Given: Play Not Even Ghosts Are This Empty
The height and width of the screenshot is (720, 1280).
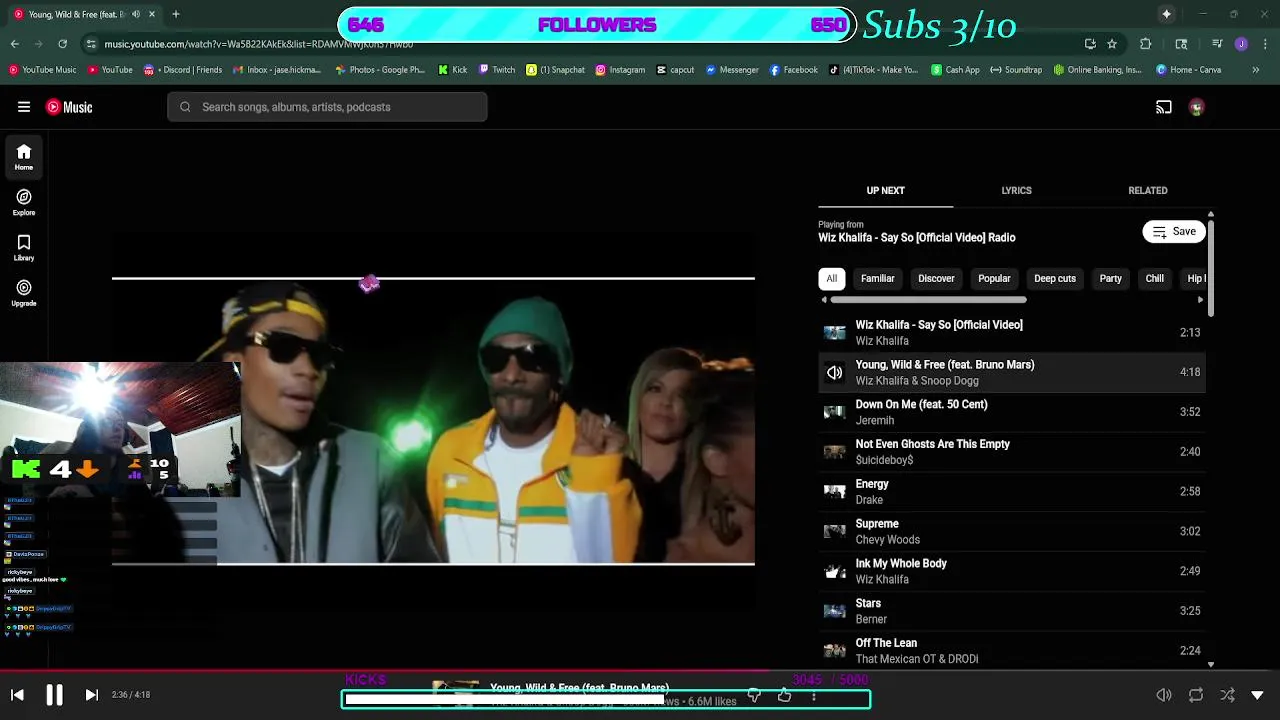Looking at the screenshot, I should pyautogui.click(x=1012, y=452).
